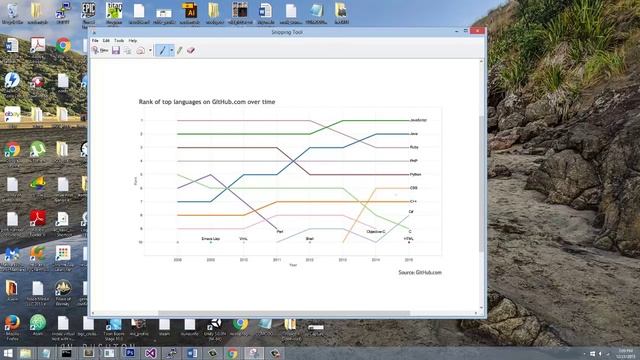The width and height of the screenshot is (640, 360).
Task: Open the Send Snip dropdown arrow
Action: [x=150, y=51]
